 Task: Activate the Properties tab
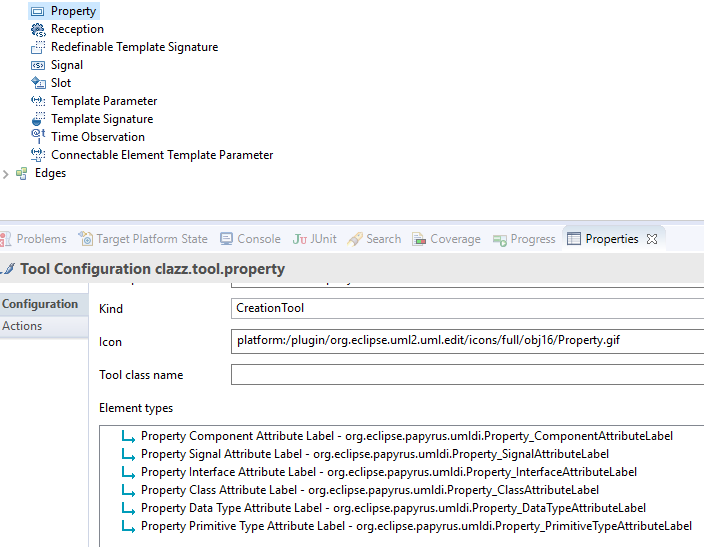pyautogui.click(x=612, y=239)
